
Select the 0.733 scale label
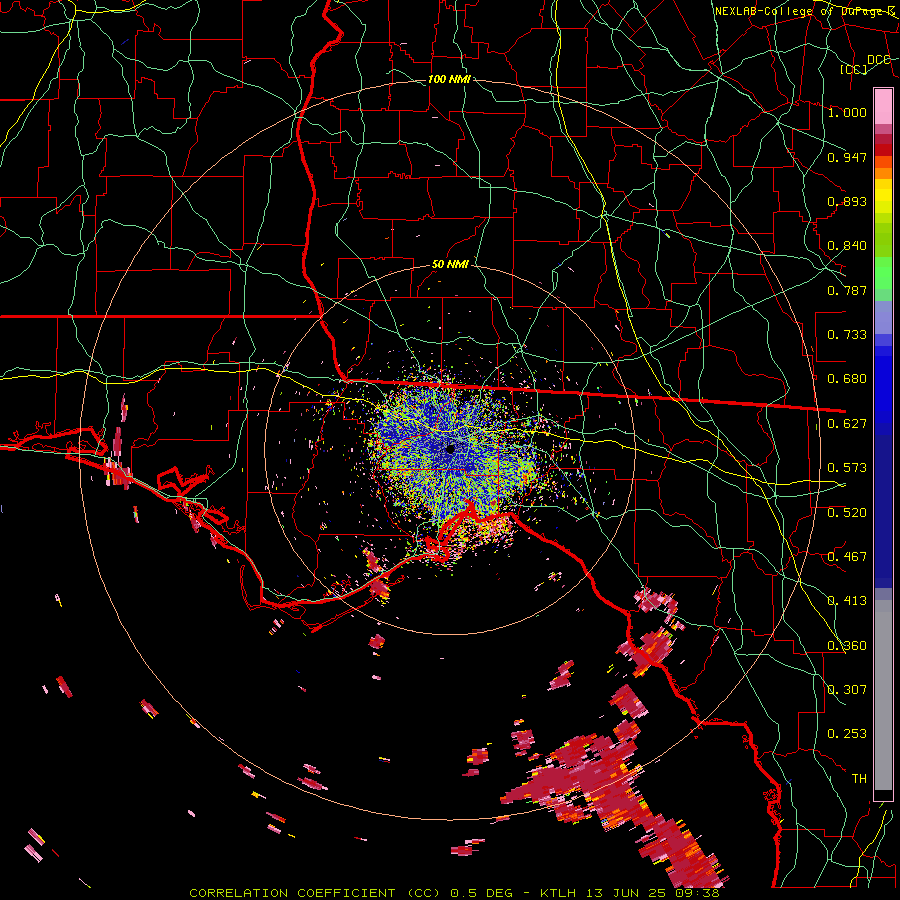click(847, 335)
